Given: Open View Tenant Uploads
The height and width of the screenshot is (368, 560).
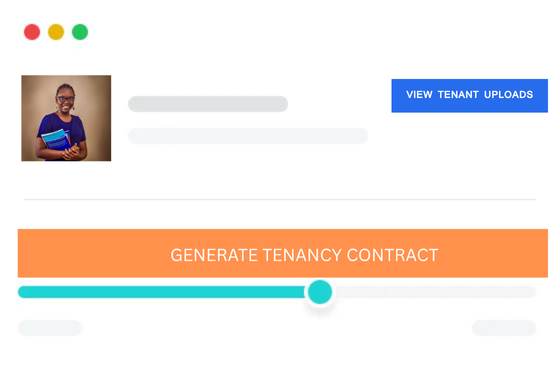Looking at the screenshot, I should tap(469, 96).
